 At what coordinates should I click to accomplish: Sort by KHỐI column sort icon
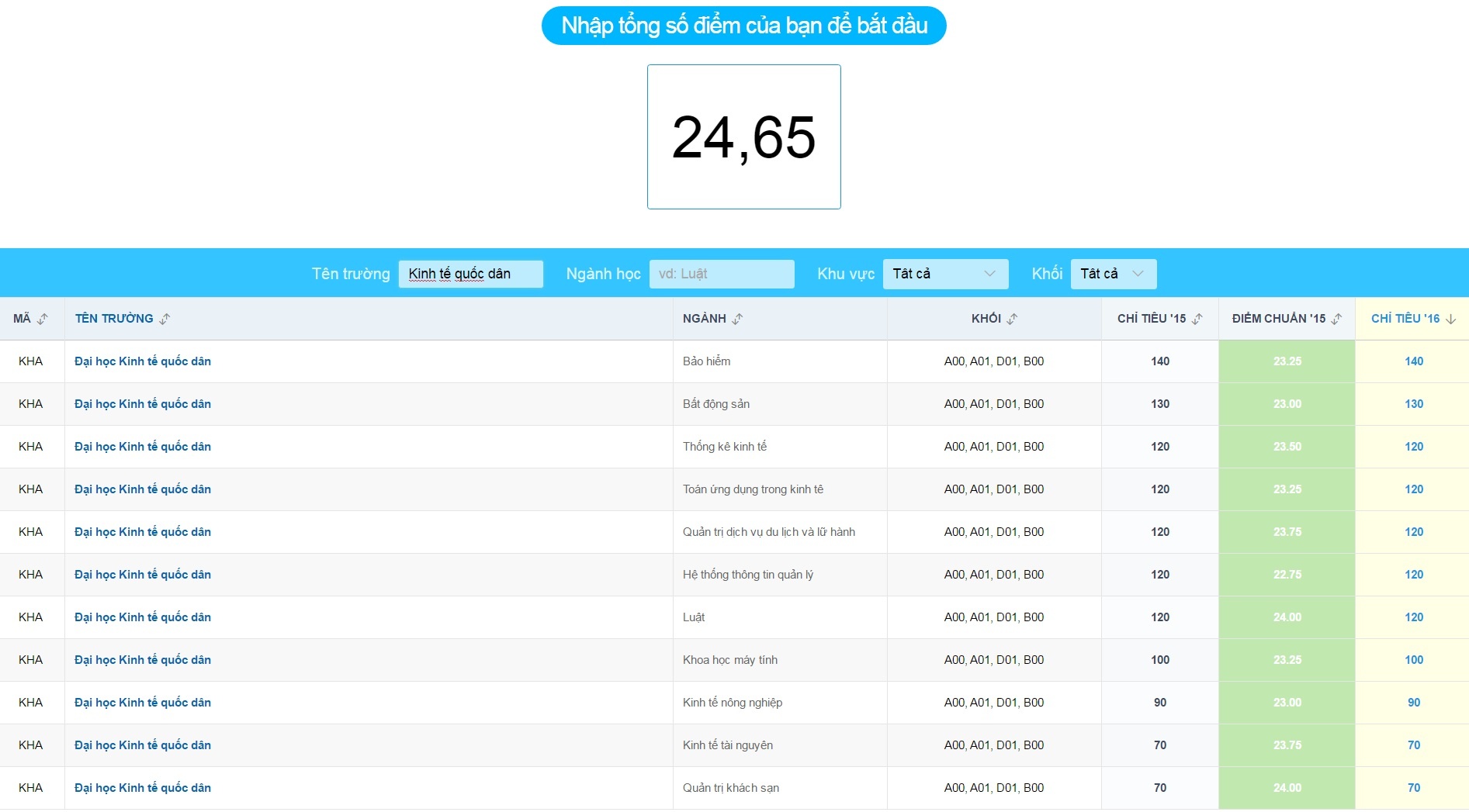click(1012, 319)
